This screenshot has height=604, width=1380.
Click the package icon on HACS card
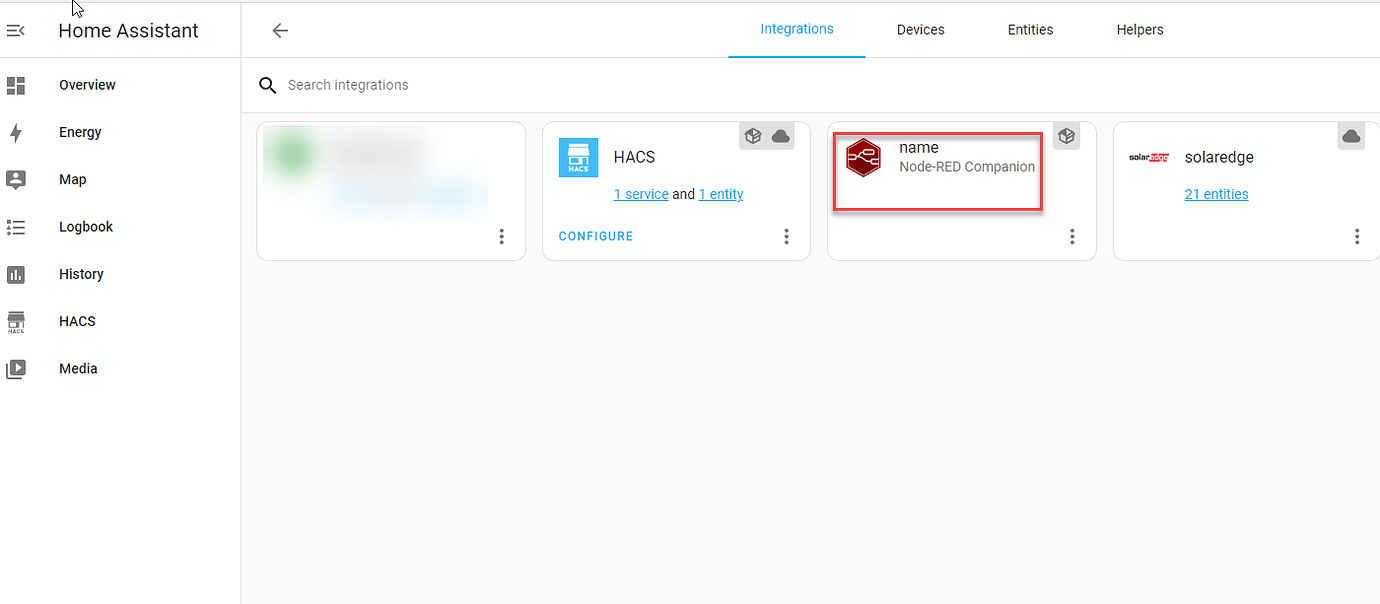[753, 135]
